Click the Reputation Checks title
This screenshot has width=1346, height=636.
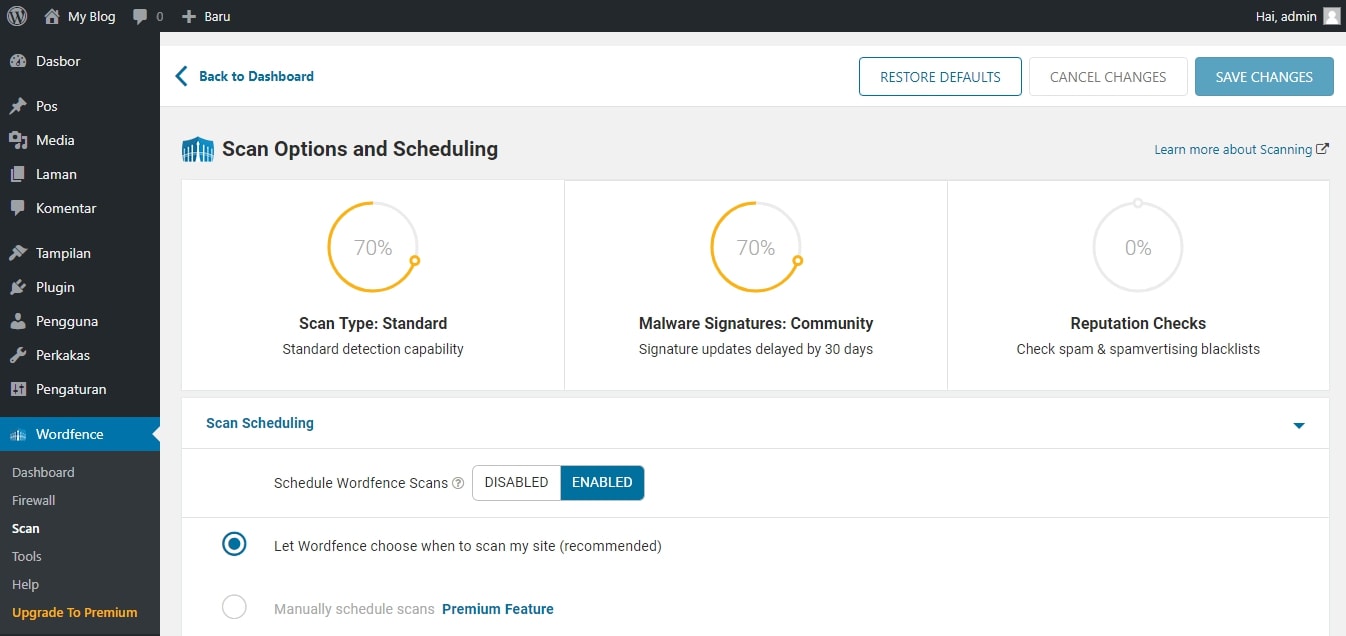point(1138,324)
